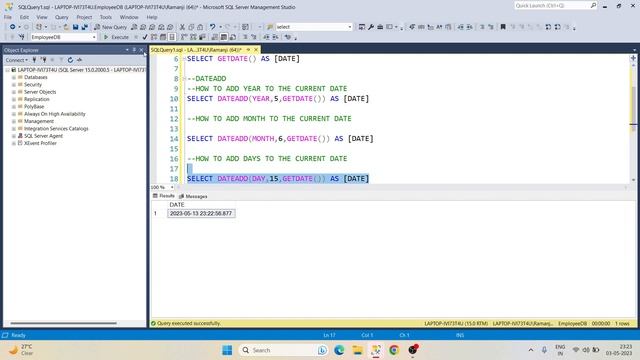Open the Tools menu
This screenshot has width=640, height=360.
pos(106,17)
